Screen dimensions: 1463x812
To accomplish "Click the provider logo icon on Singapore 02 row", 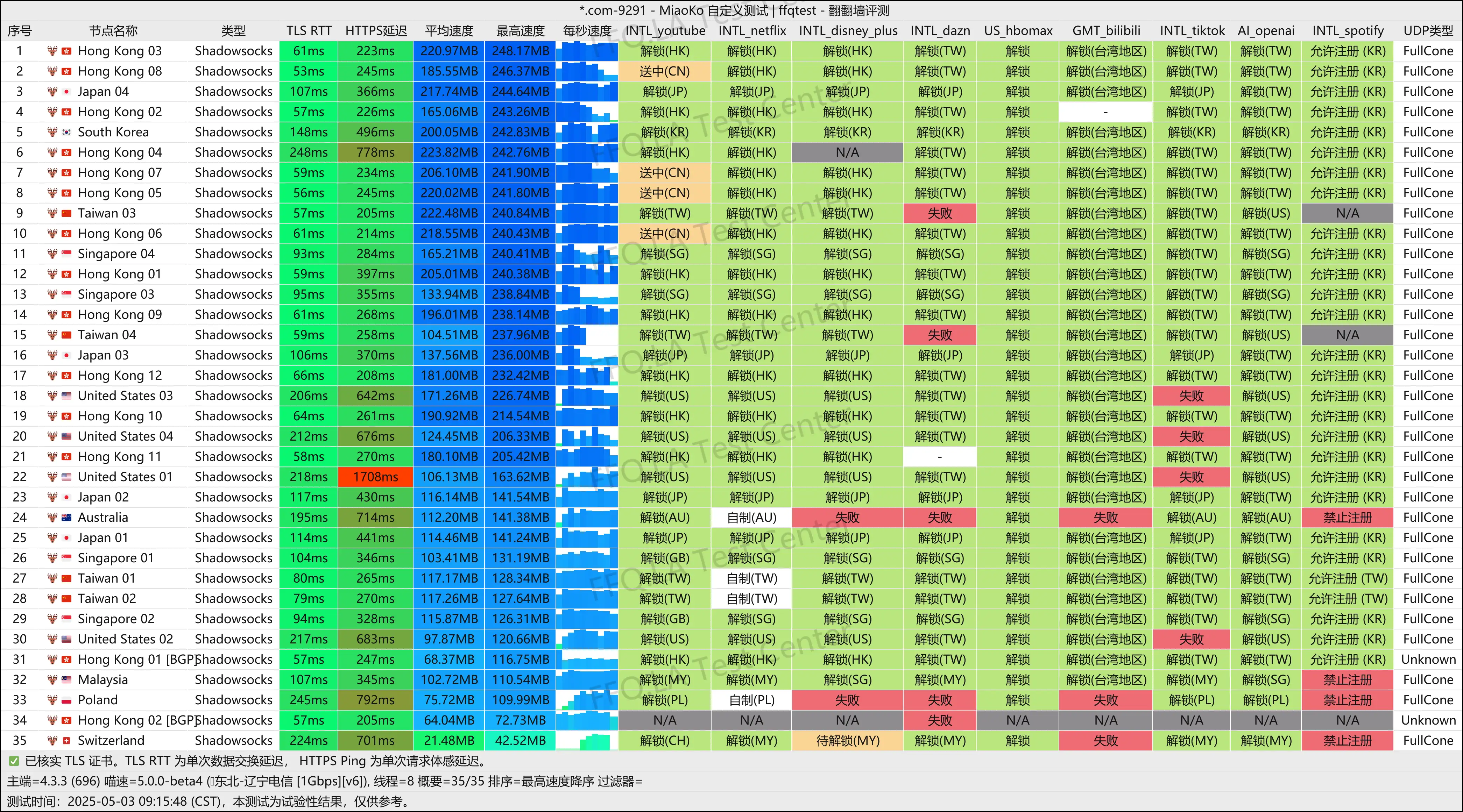I will click(52, 619).
